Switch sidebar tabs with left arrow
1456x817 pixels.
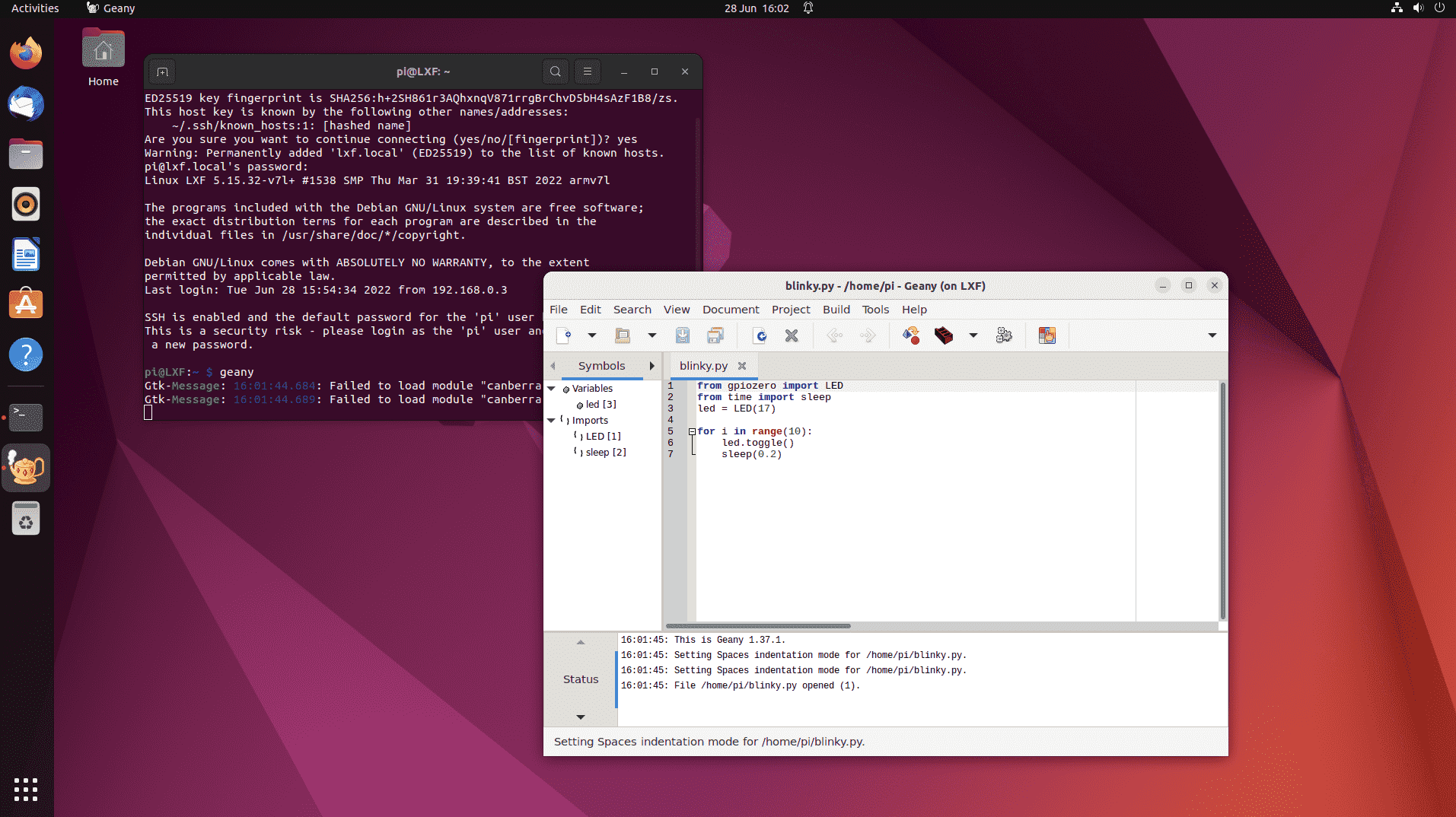[x=553, y=366]
